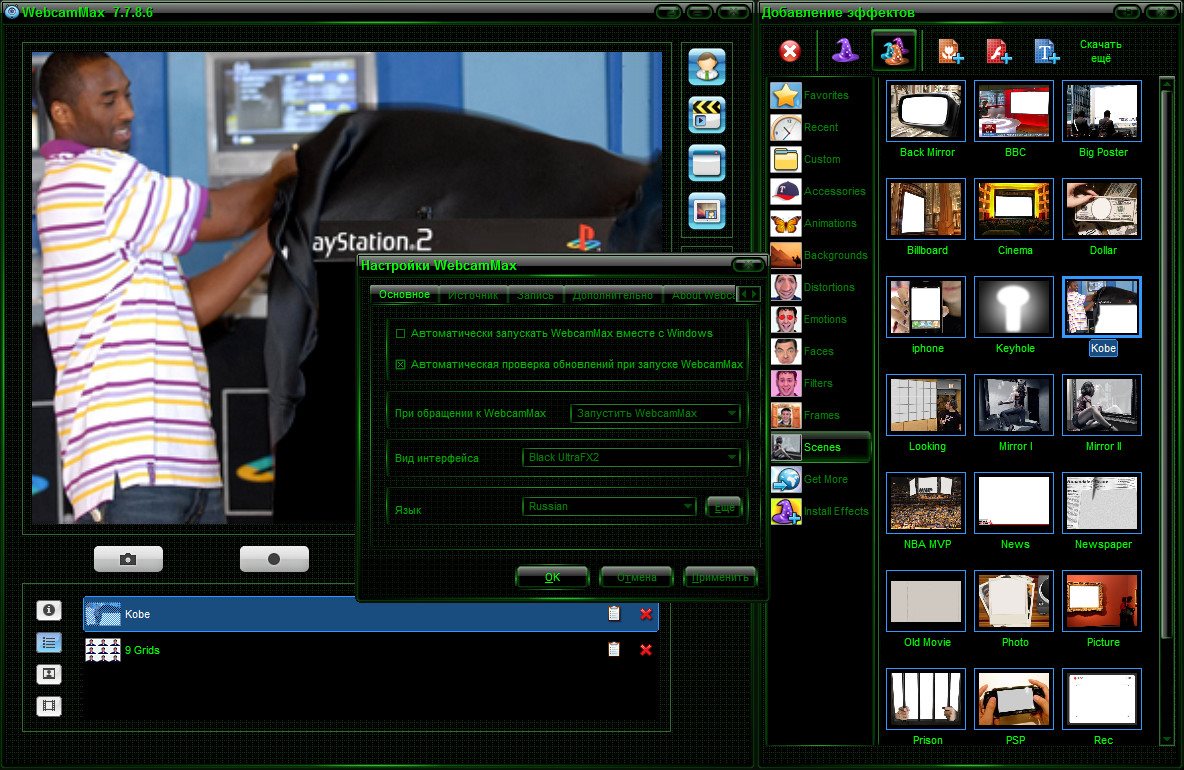Viewport: 1184px width, 770px height.
Task: Click the webcam source person icon
Action: (707, 66)
